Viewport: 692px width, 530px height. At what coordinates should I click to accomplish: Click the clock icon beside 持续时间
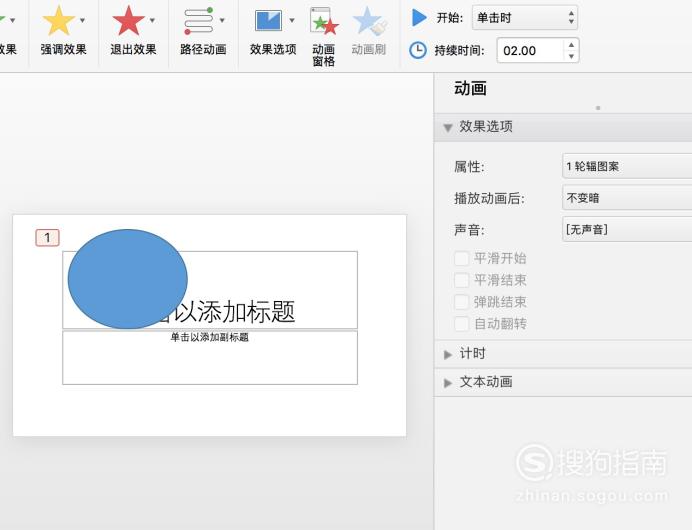417,50
